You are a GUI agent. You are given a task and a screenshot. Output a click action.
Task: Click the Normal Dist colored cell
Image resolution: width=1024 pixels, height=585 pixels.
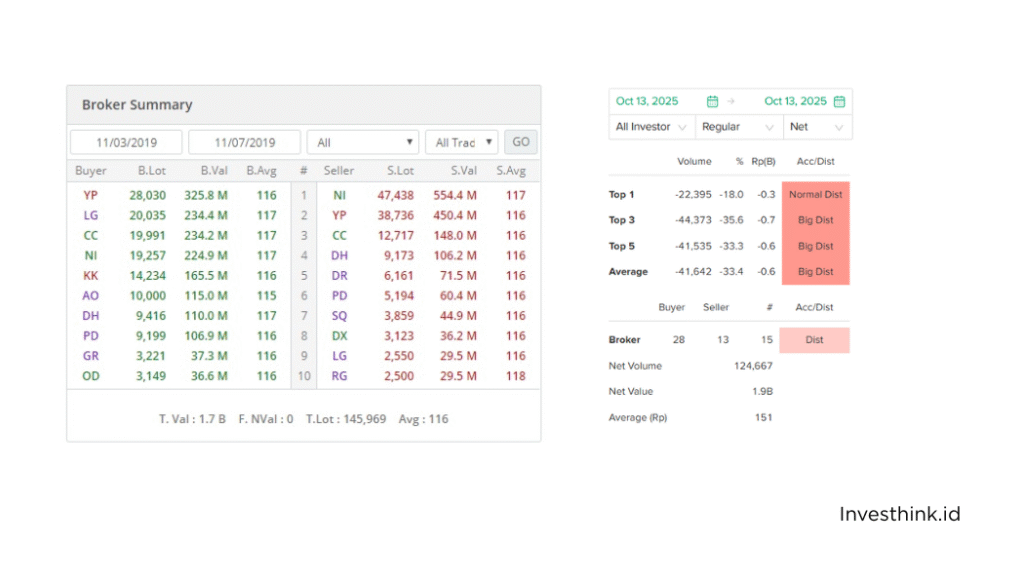pyautogui.click(x=815, y=195)
